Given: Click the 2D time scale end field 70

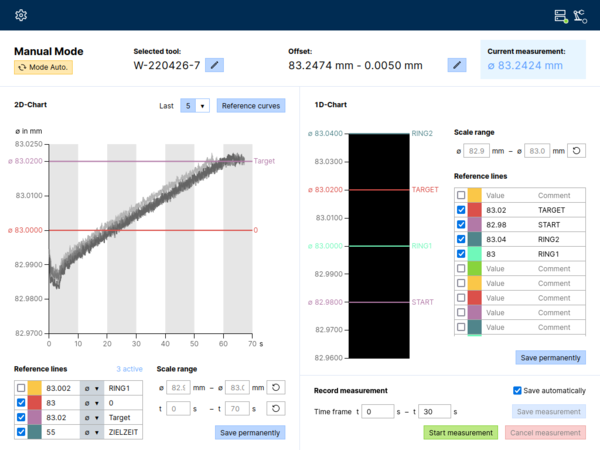Looking at the screenshot, I should 237,409.
